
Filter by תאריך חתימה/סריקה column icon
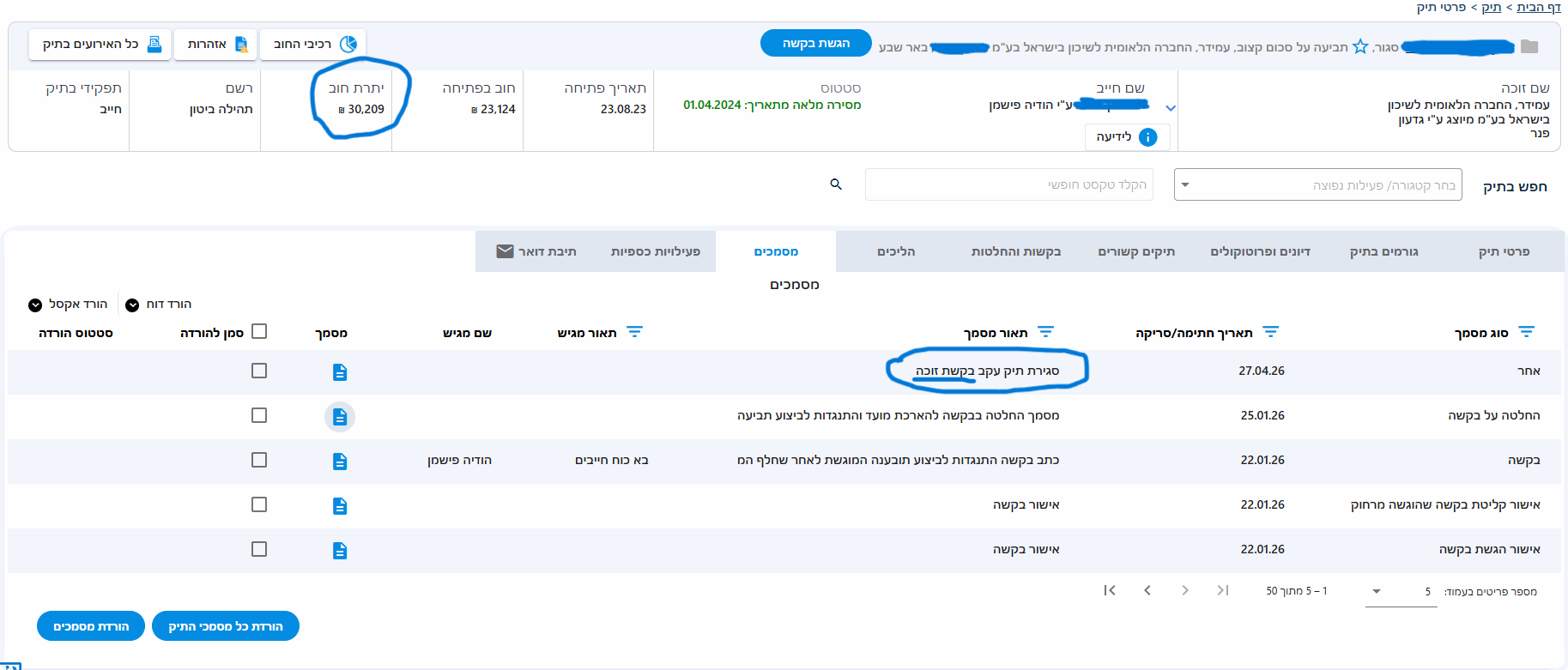click(x=1271, y=332)
